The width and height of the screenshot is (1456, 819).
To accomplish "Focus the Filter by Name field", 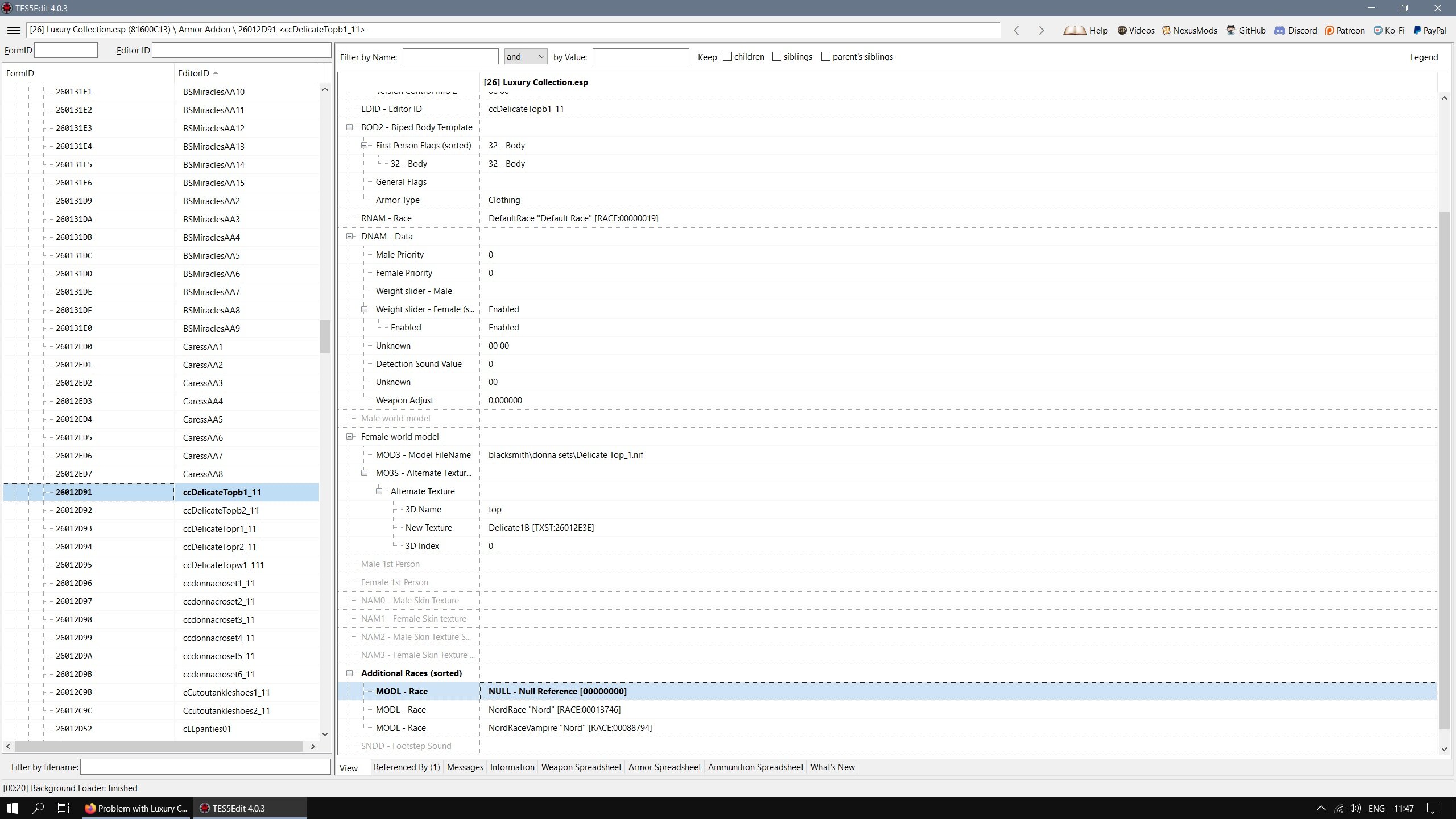I will [450, 56].
